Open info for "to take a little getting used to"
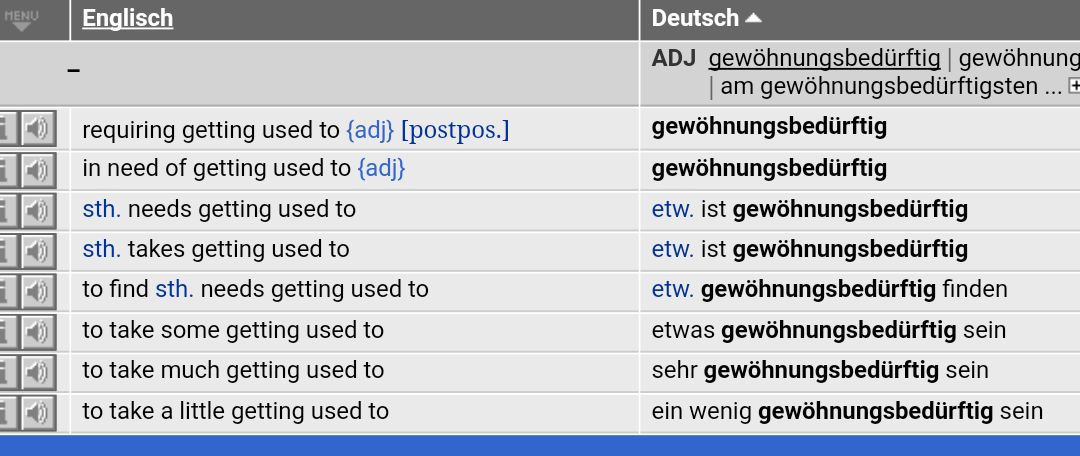Viewport: 1080px width, 456px height. 8,413
